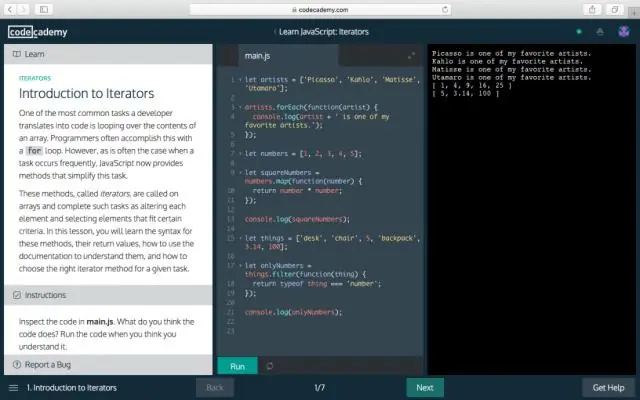Click the reset code icon beside Run

[269, 366]
